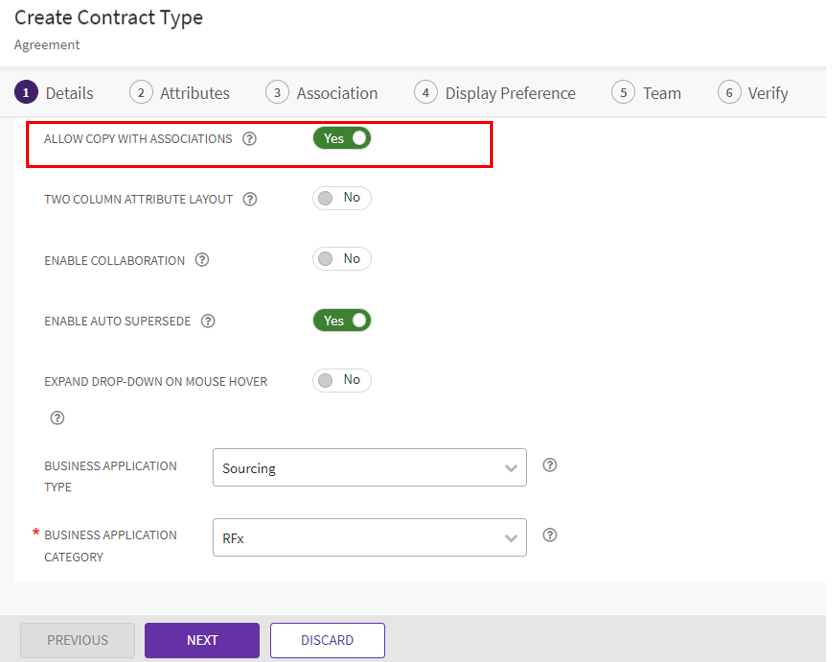
Task: Click help icon beside Business Application Category dropdown
Action: 549,535
